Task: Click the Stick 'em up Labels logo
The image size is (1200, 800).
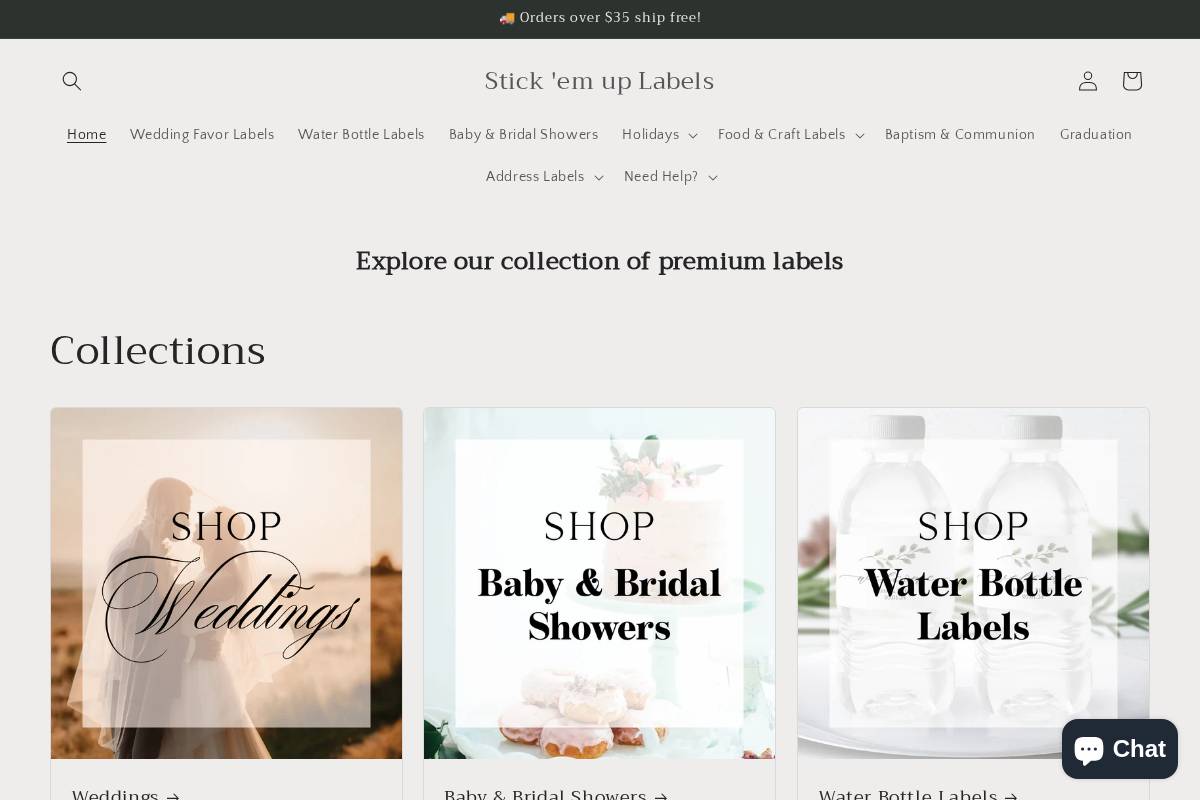Action: pos(599,81)
